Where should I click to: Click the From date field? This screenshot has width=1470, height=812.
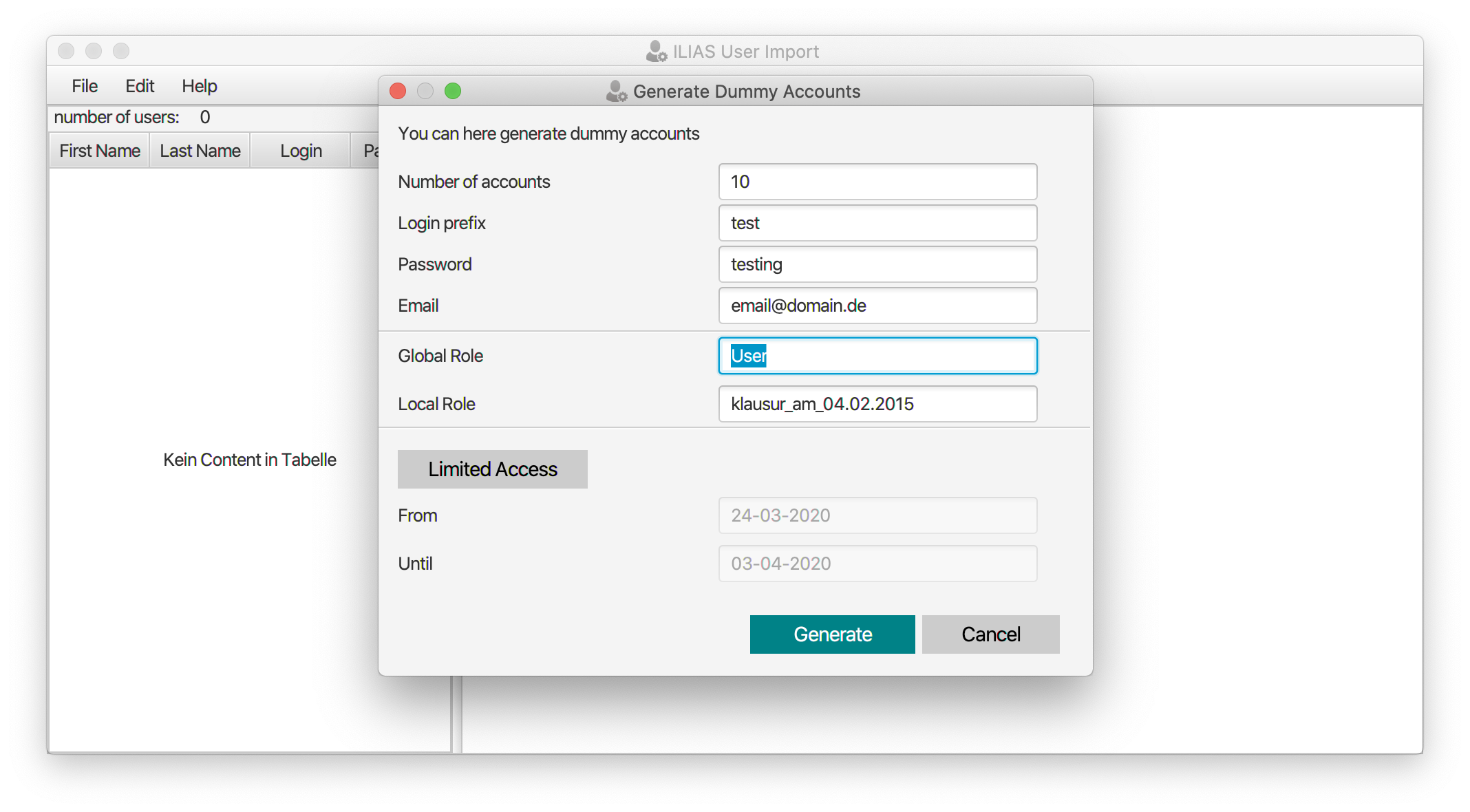[877, 515]
